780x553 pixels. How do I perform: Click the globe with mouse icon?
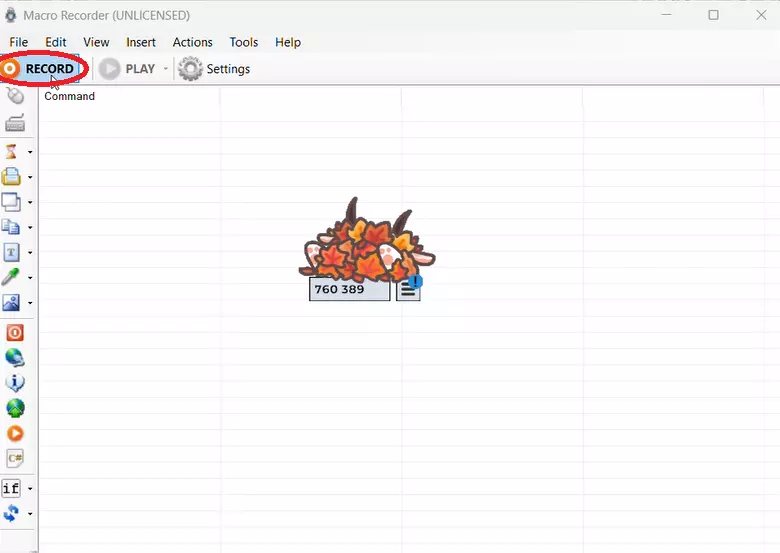tap(15, 358)
